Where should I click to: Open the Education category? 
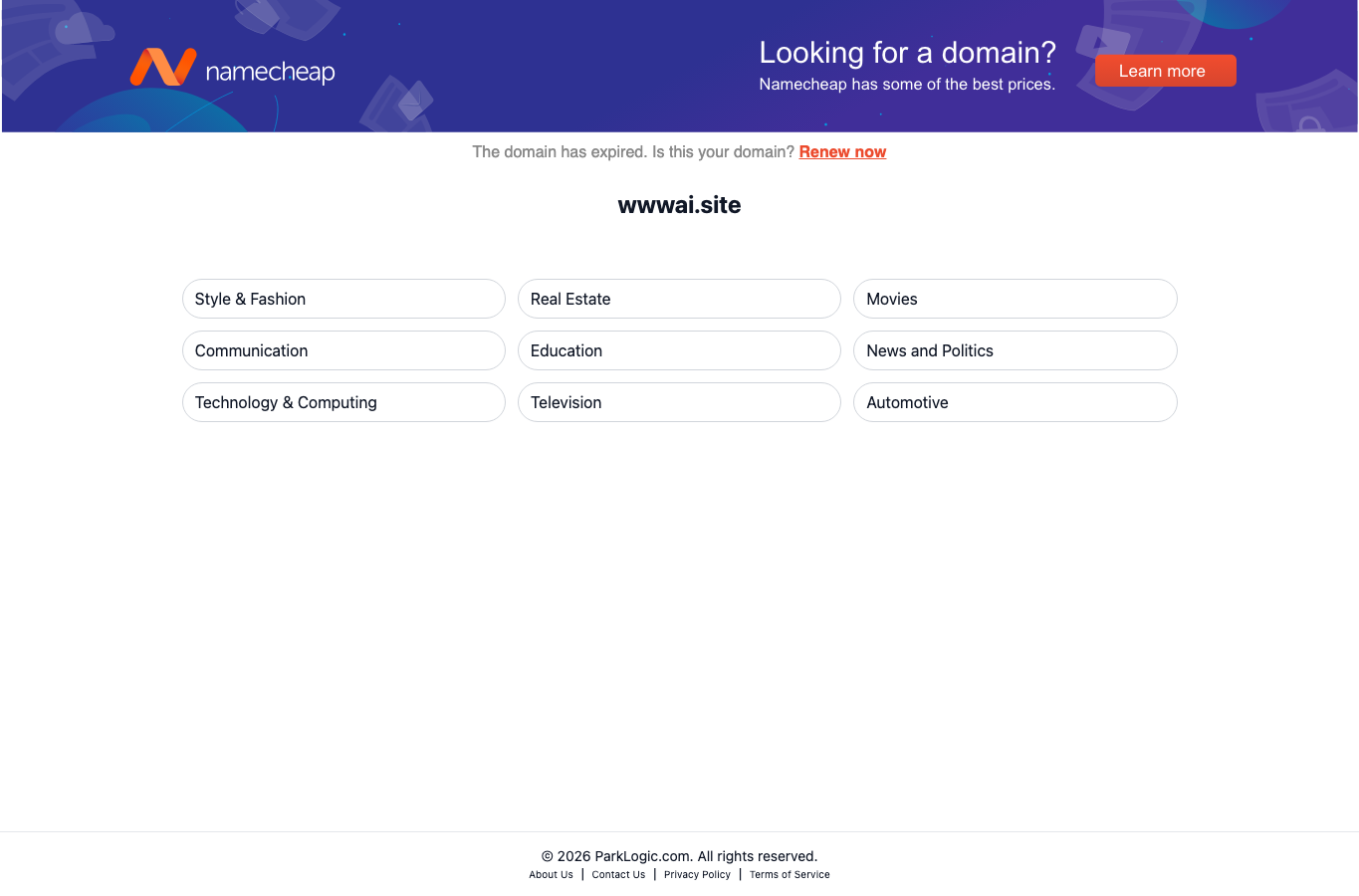pos(679,350)
